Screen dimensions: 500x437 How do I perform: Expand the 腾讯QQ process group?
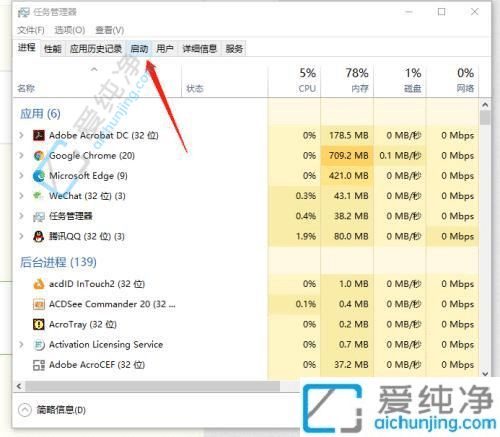pyautogui.click(x=22, y=236)
